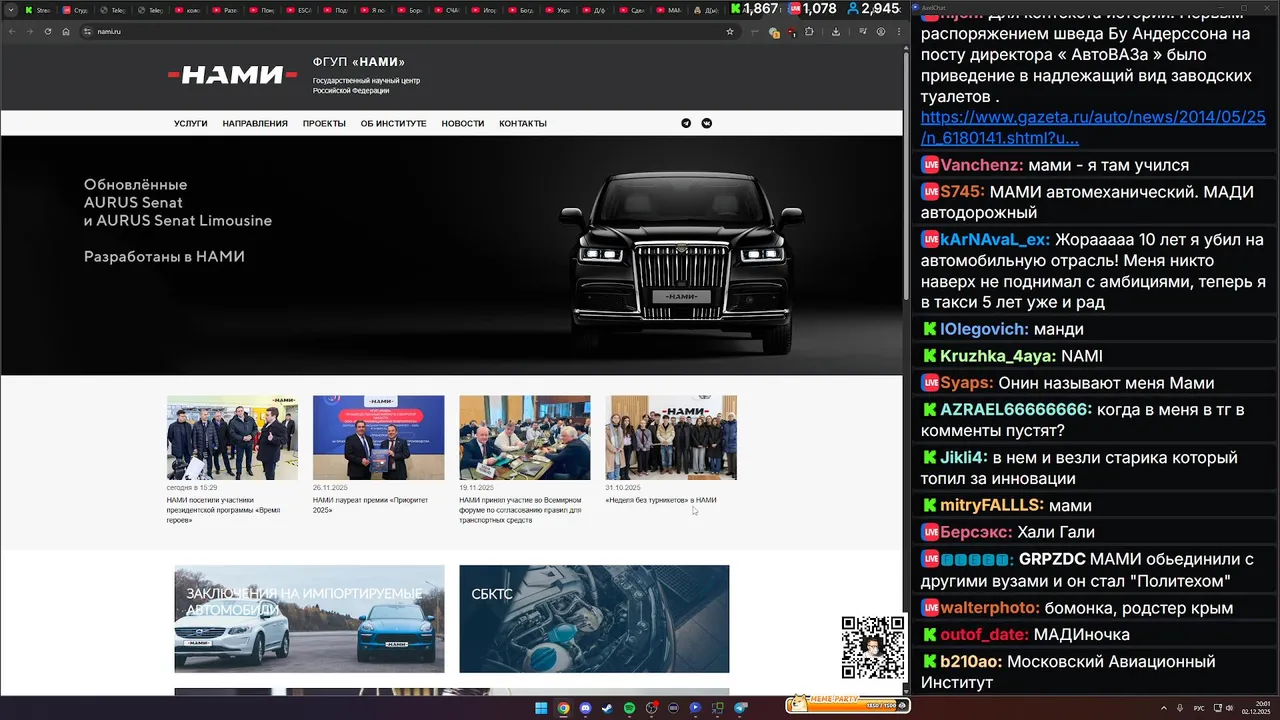The height and width of the screenshot is (720, 1280).
Task: Click chat username AZRAEL66666666
Action: pos(1014,410)
